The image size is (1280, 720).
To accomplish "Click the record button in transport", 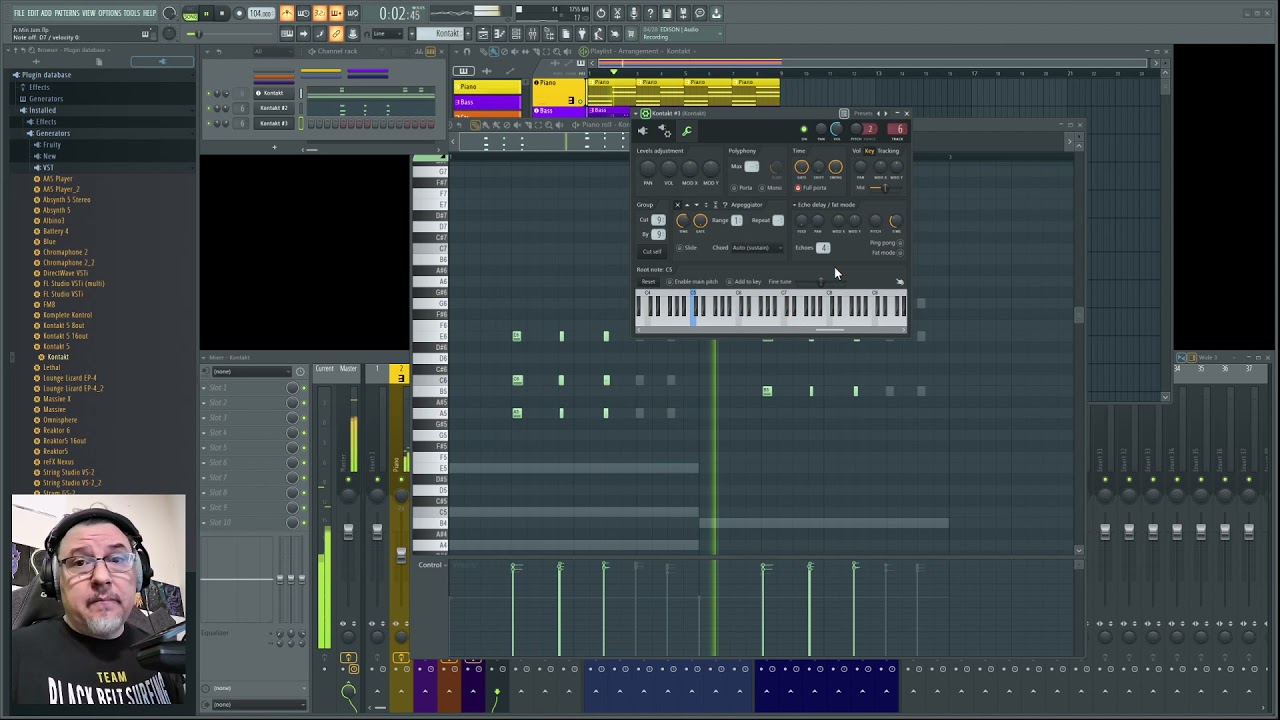I will (x=240, y=13).
